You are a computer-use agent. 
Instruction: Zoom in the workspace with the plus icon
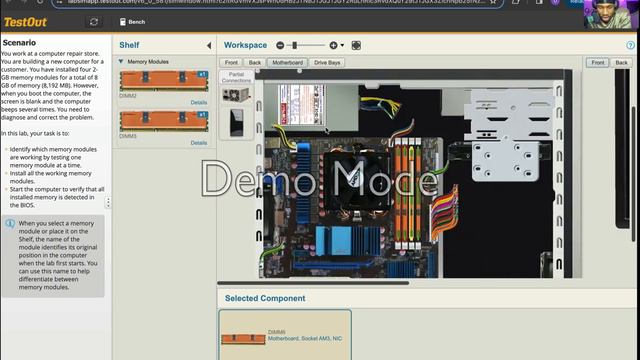pos(333,45)
